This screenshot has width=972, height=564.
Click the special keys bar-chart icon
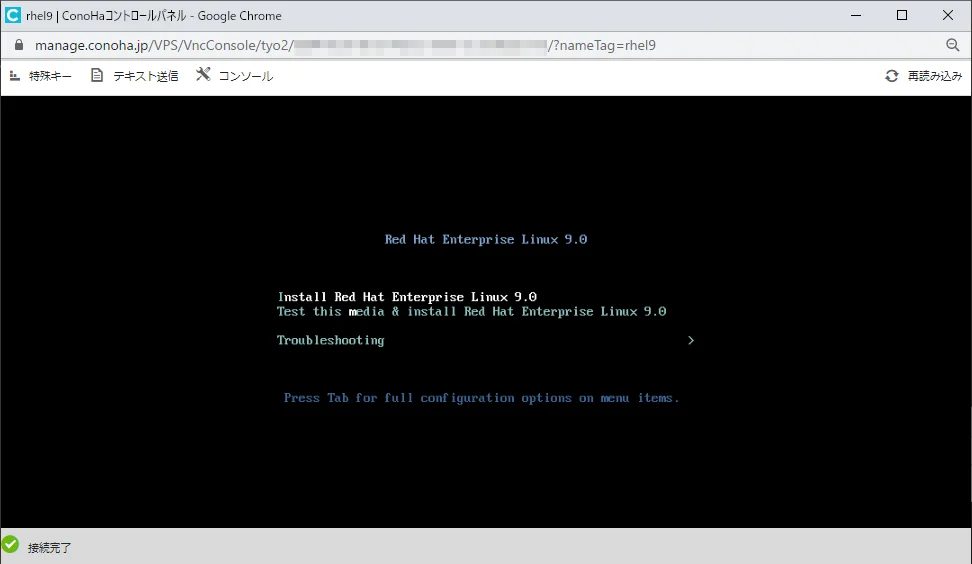tap(15, 76)
